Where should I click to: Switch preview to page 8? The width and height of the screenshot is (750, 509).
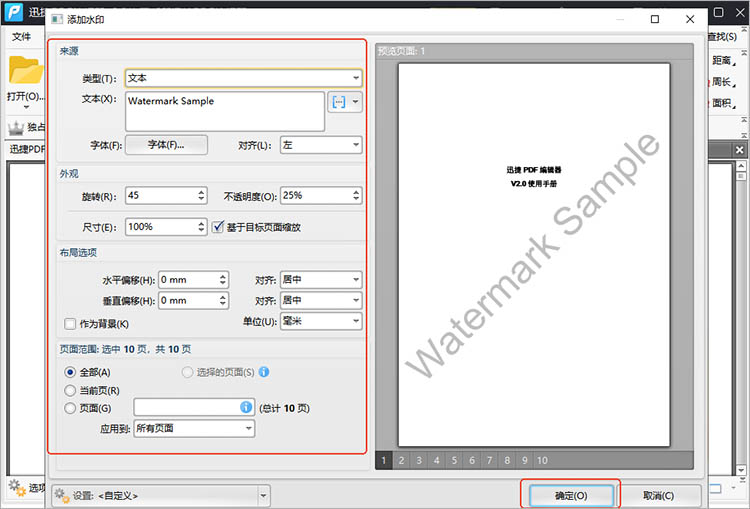(507, 460)
